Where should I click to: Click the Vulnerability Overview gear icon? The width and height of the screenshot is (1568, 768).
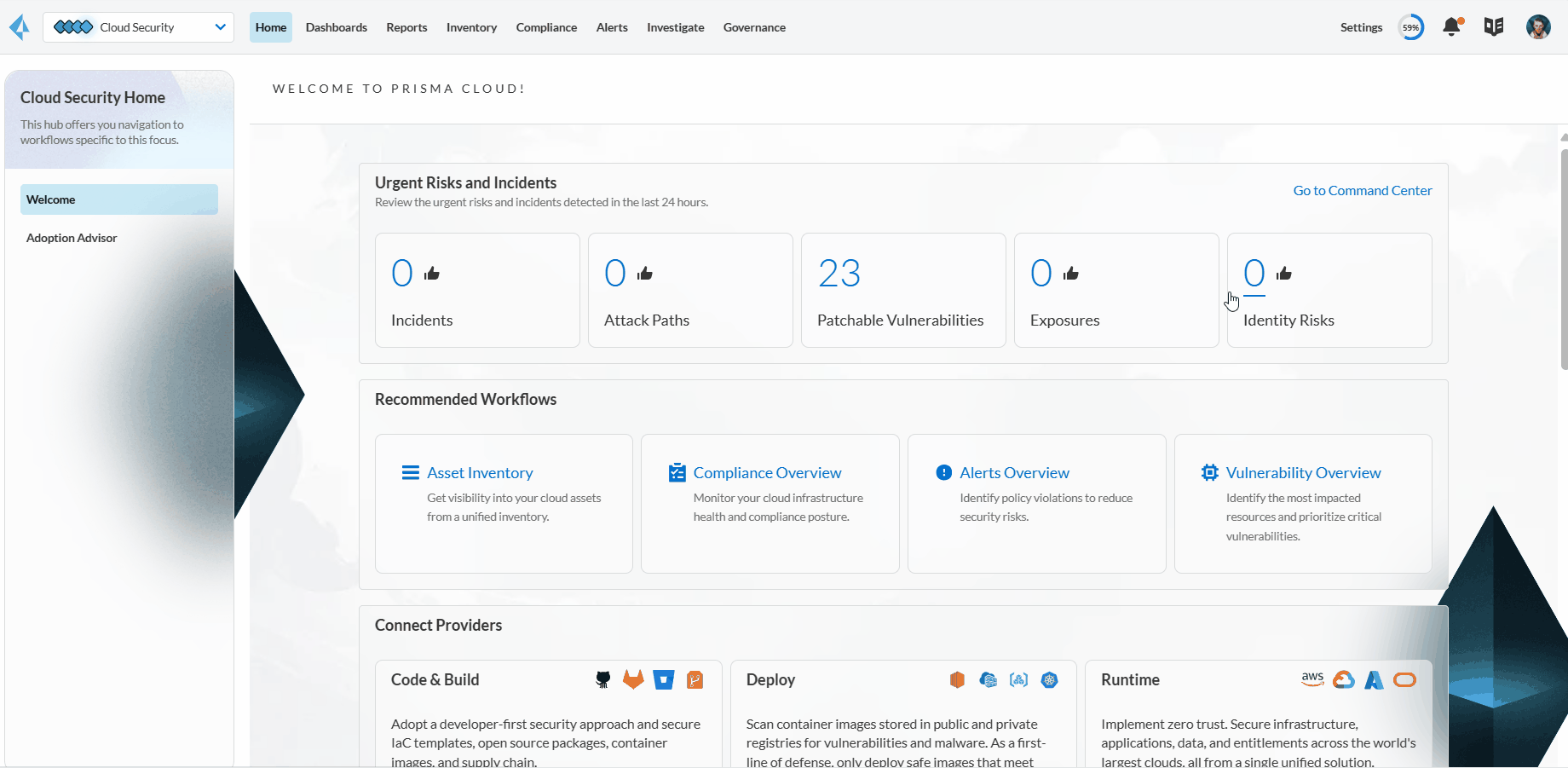coord(1210,472)
